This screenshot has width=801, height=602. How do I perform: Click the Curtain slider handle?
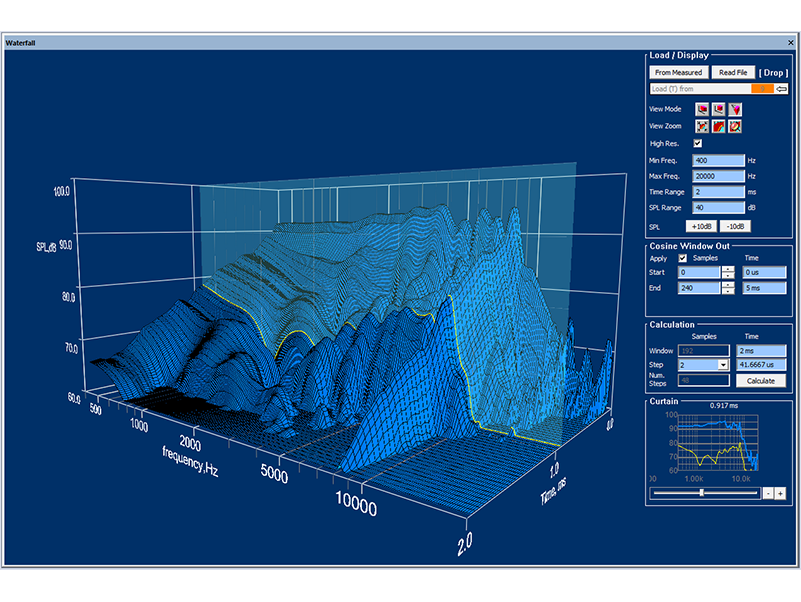tap(701, 492)
